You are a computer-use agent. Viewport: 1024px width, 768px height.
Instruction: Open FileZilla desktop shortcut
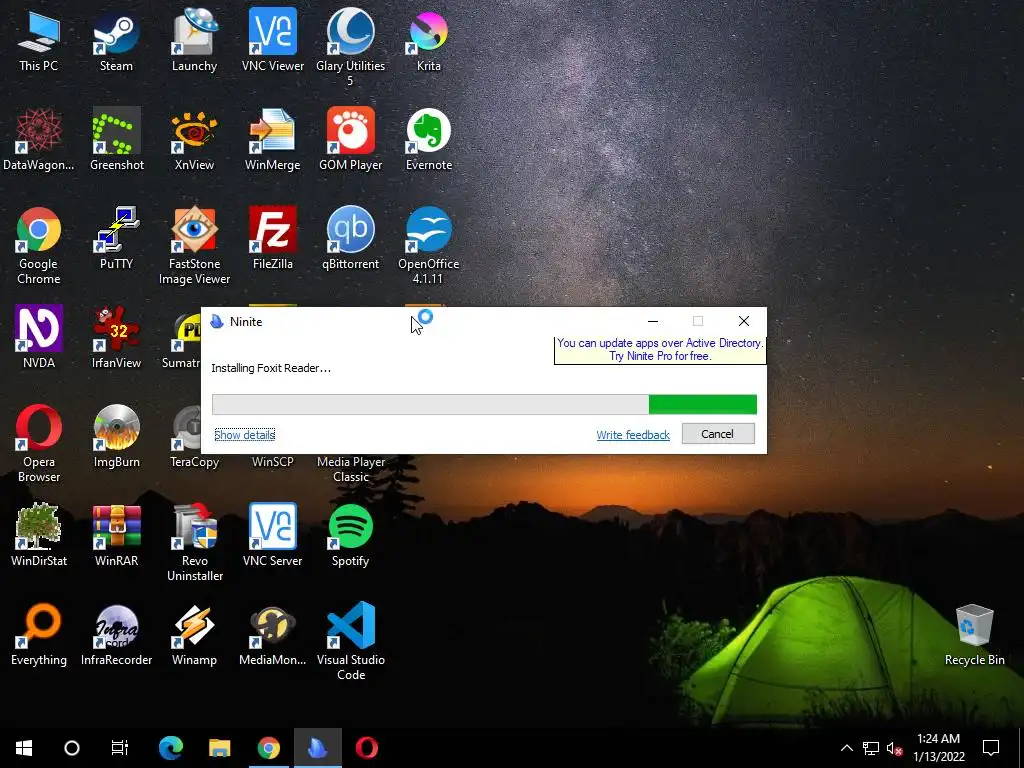272,238
